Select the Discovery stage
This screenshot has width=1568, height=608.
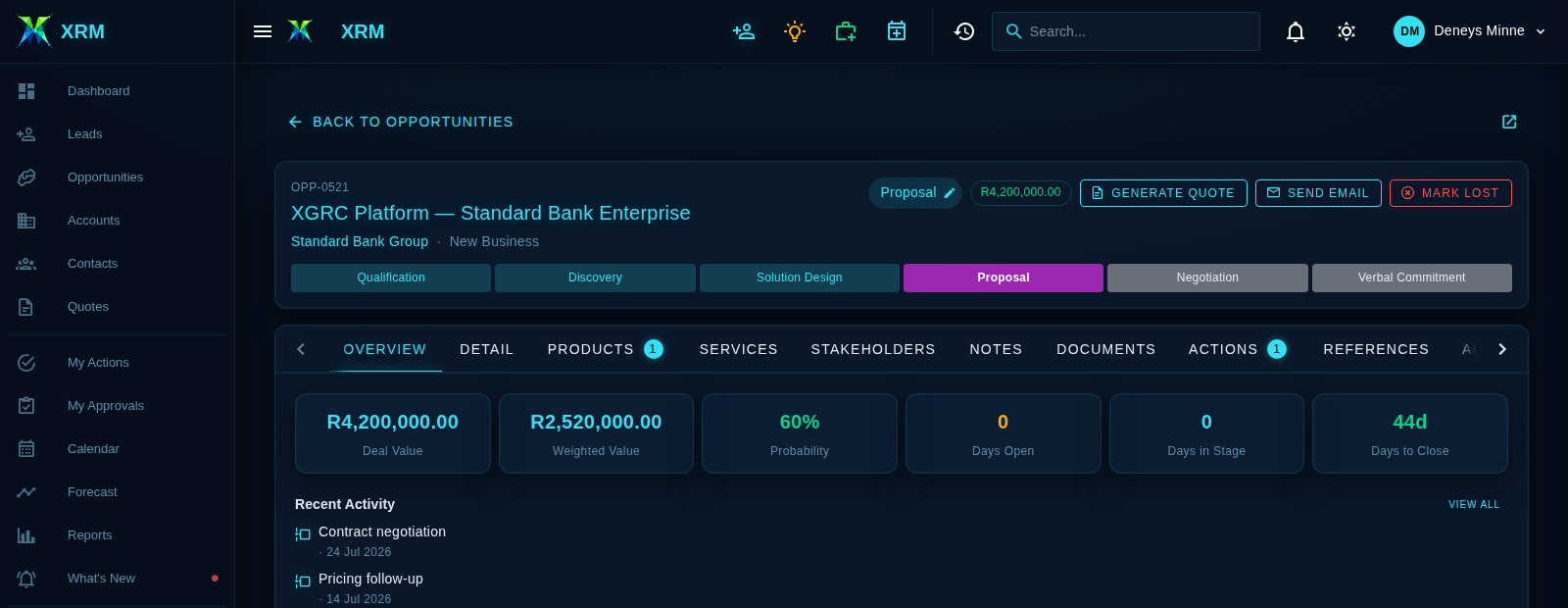pos(595,278)
